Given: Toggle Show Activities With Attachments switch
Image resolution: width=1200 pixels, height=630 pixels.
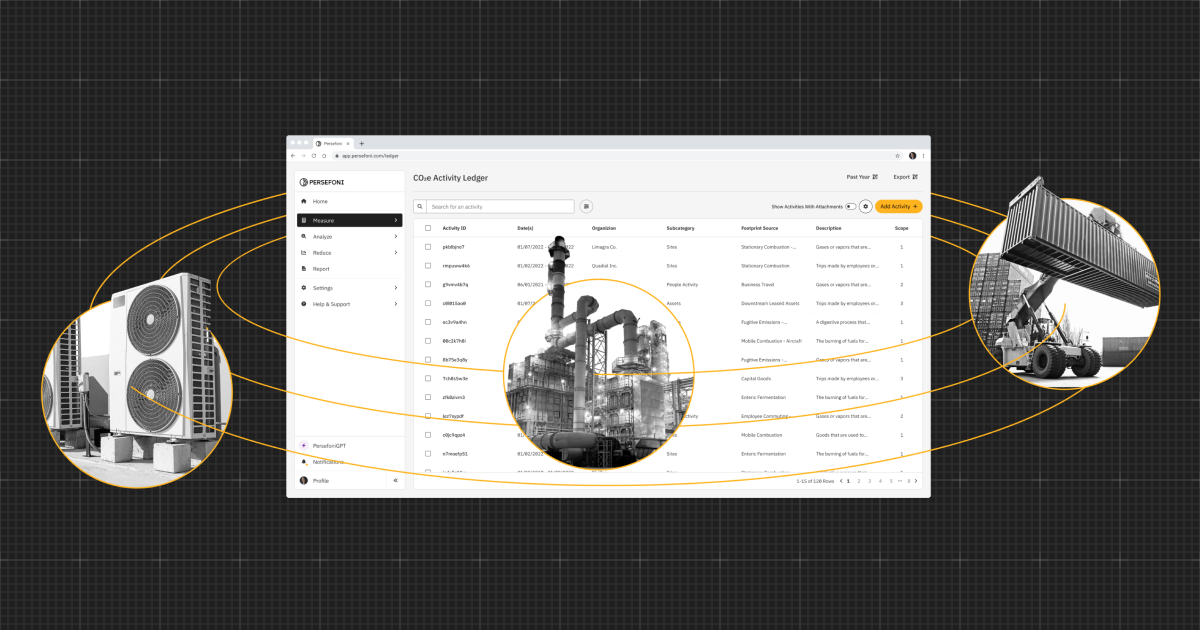Looking at the screenshot, I should point(850,206).
